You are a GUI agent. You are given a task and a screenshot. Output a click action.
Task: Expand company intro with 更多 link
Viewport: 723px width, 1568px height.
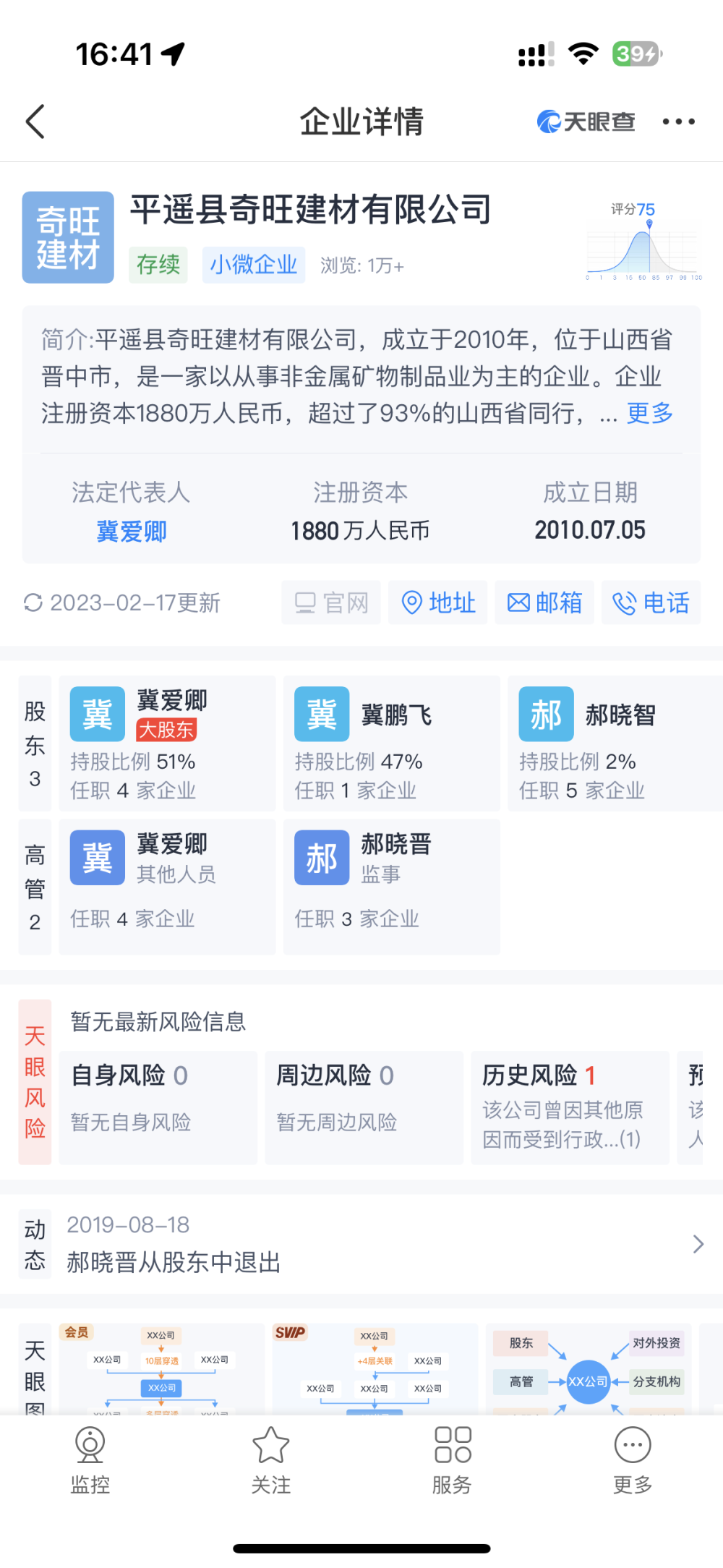(649, 414)
